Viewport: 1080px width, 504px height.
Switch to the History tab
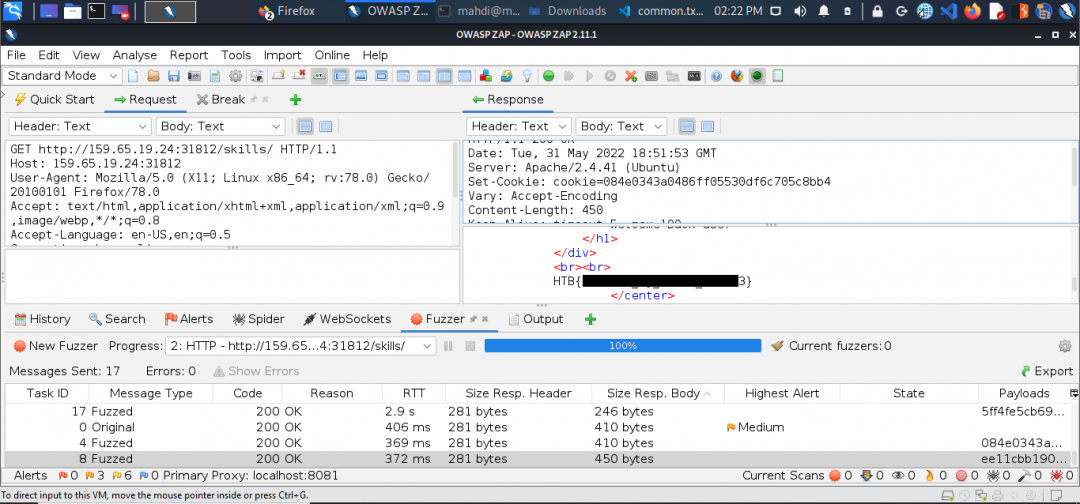pyautogui.click(x=42, y=319)
